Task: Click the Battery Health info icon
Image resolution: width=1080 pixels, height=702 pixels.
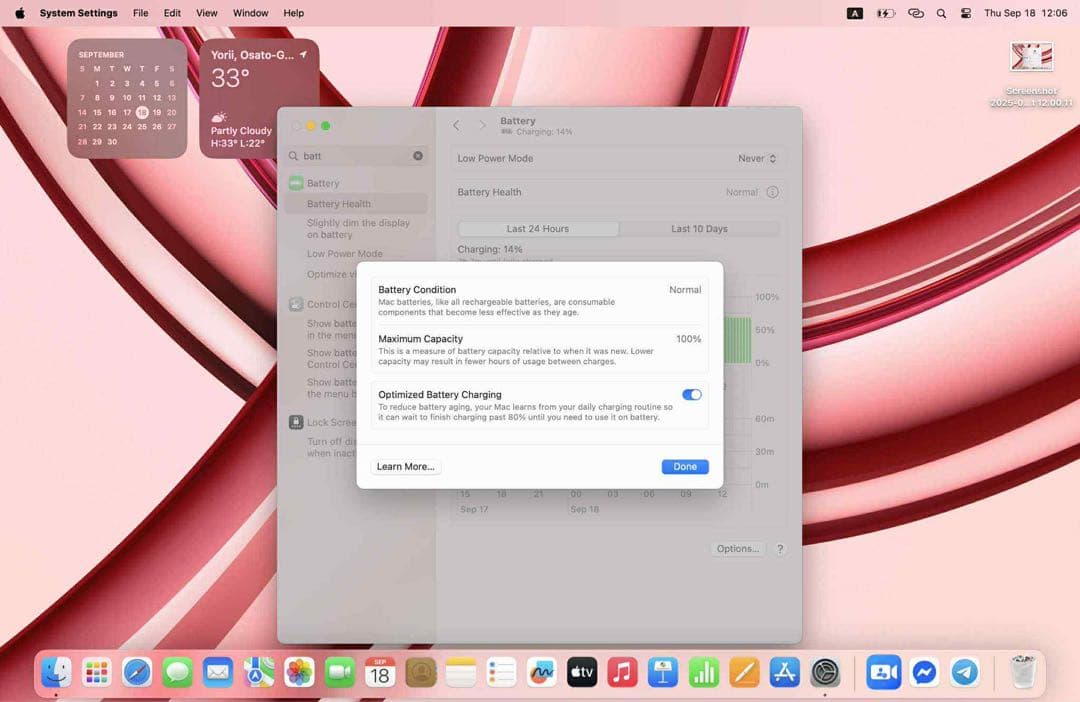Action: (773, 192)
